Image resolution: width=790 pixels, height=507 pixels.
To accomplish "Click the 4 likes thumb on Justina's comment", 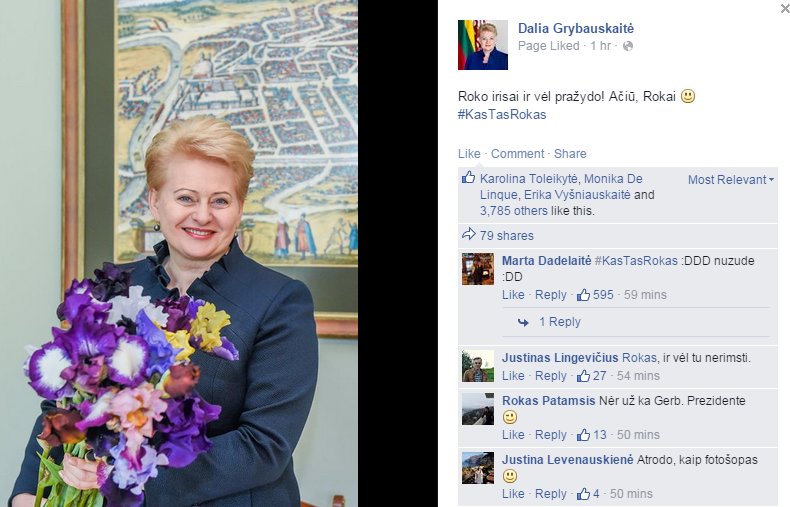I will click(x=583, y=493).
